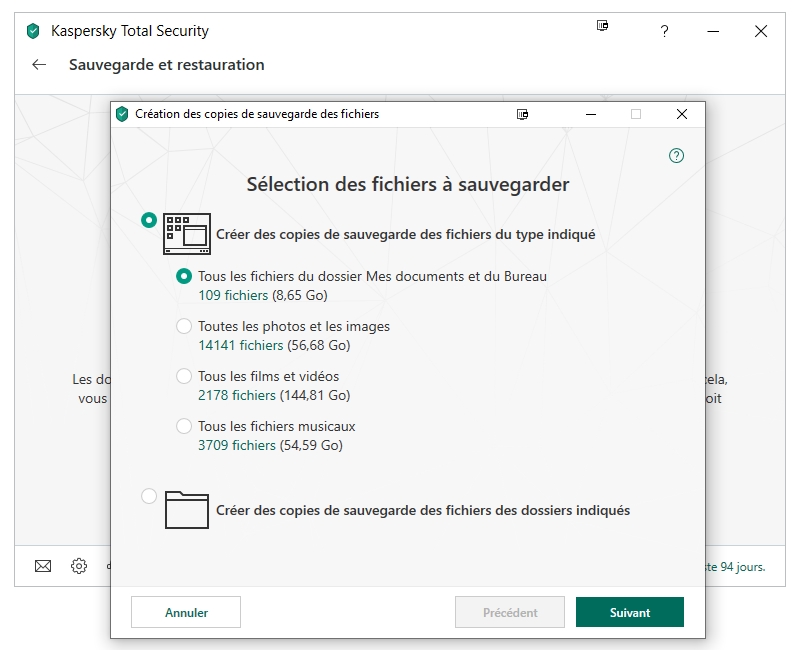Click the dialog title bar monitor icon

pos(523,114)
